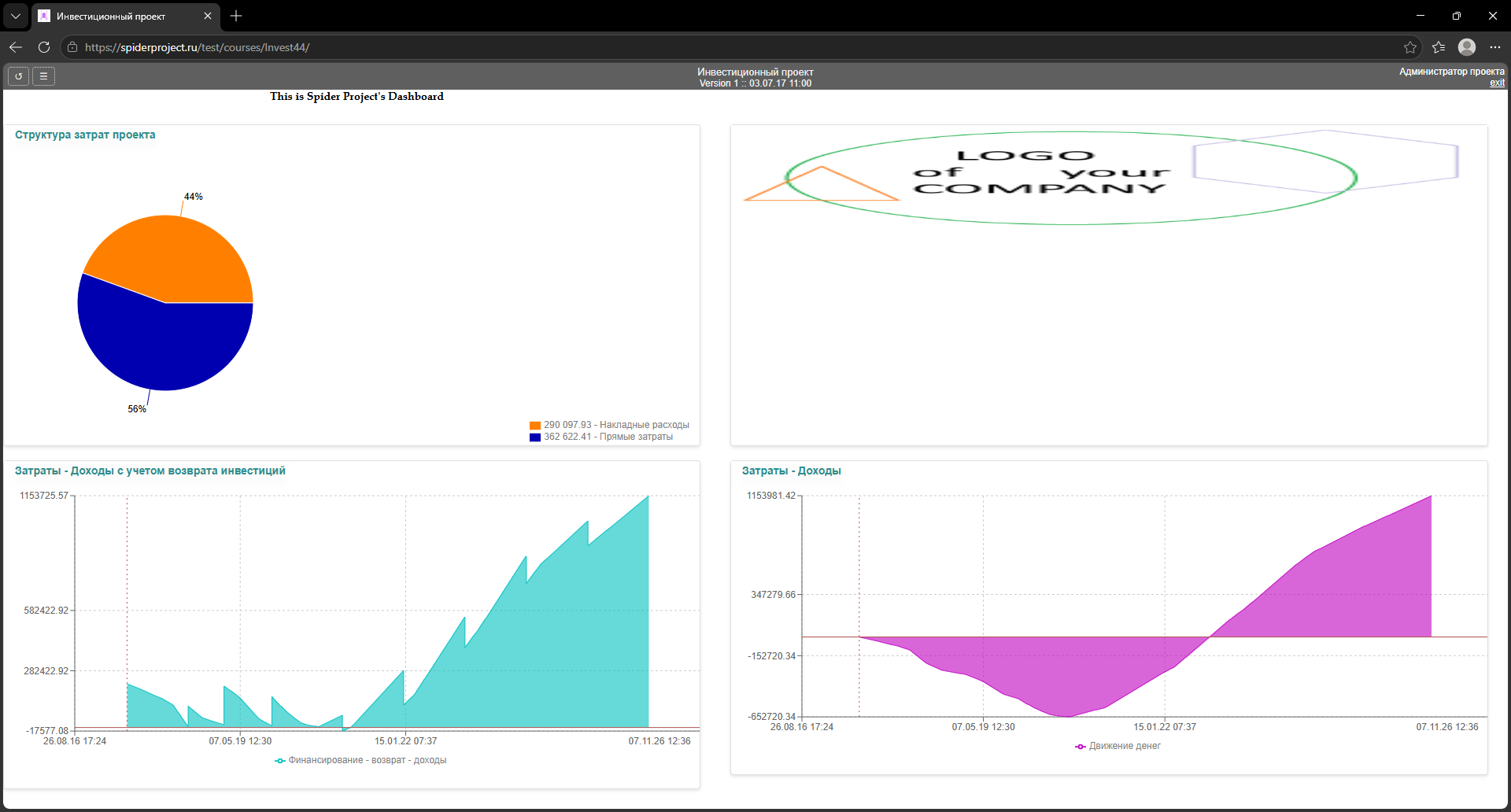Toggle the Движение денег legend entry
Image resolution: width=1511 pixels, height=812 pixels.
(x=1118, y=746)
